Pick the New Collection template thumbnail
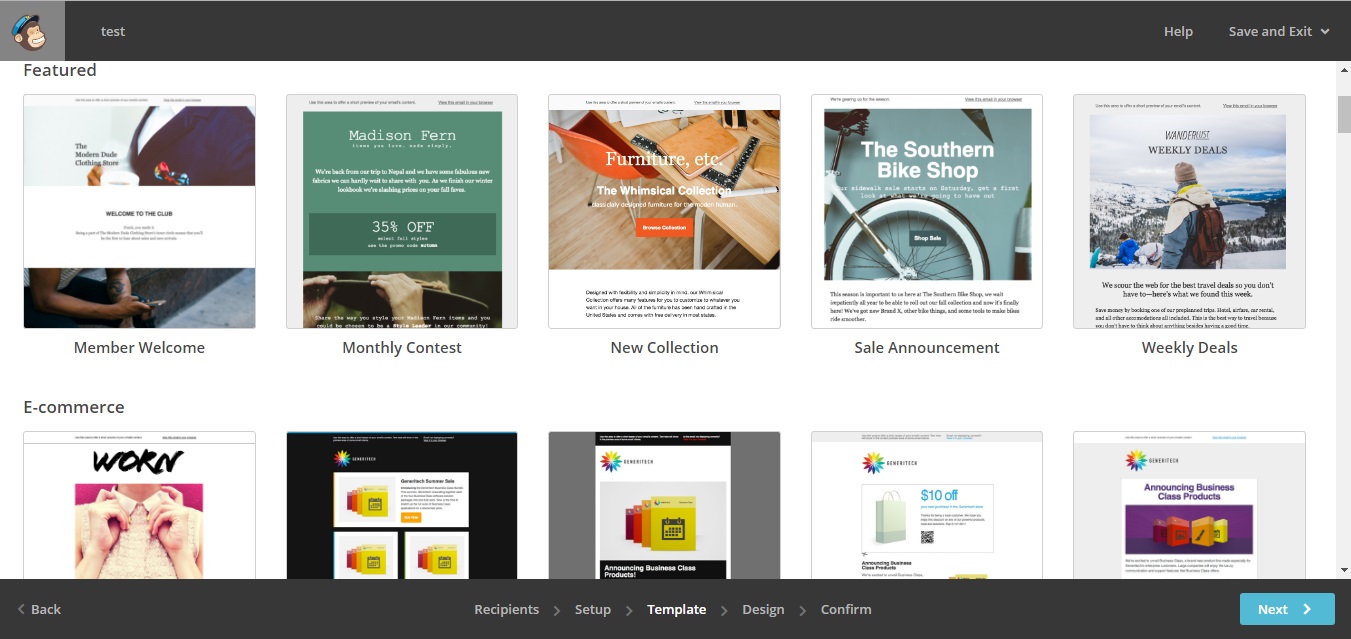This screenshot has width=1351, height=639. (664, 211)
